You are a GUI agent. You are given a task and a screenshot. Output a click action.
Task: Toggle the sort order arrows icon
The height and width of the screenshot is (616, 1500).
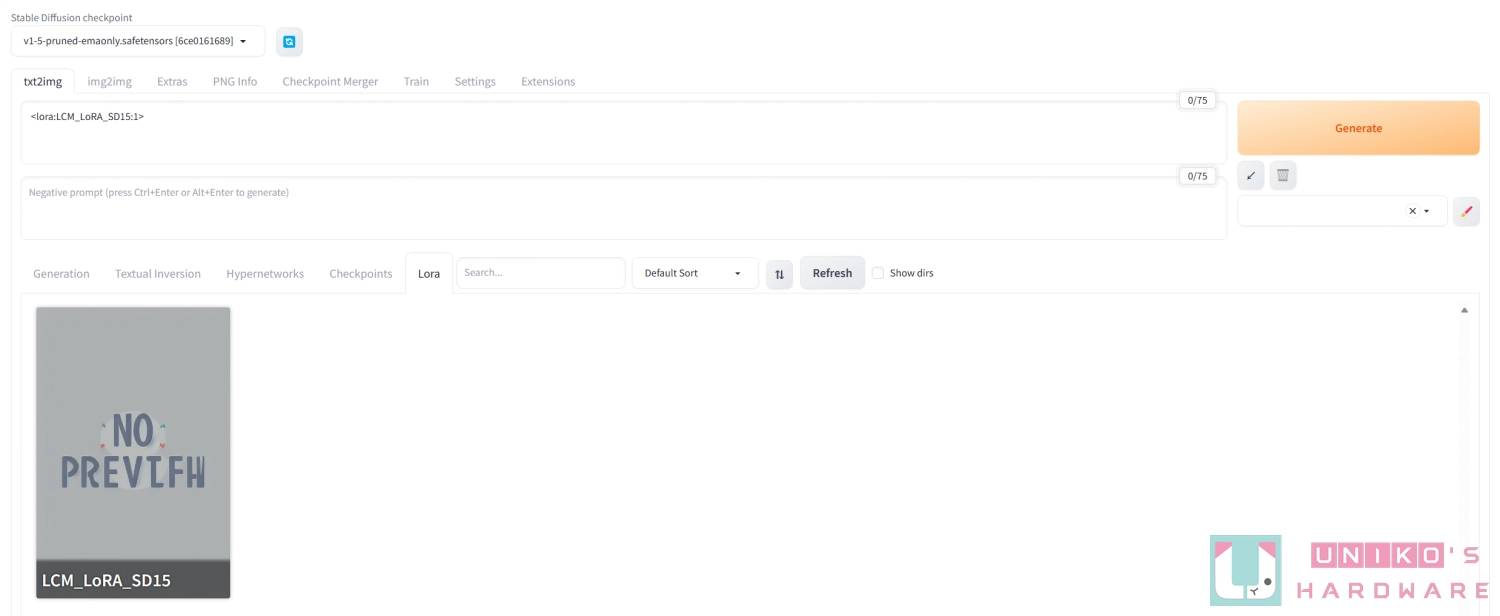779,274
